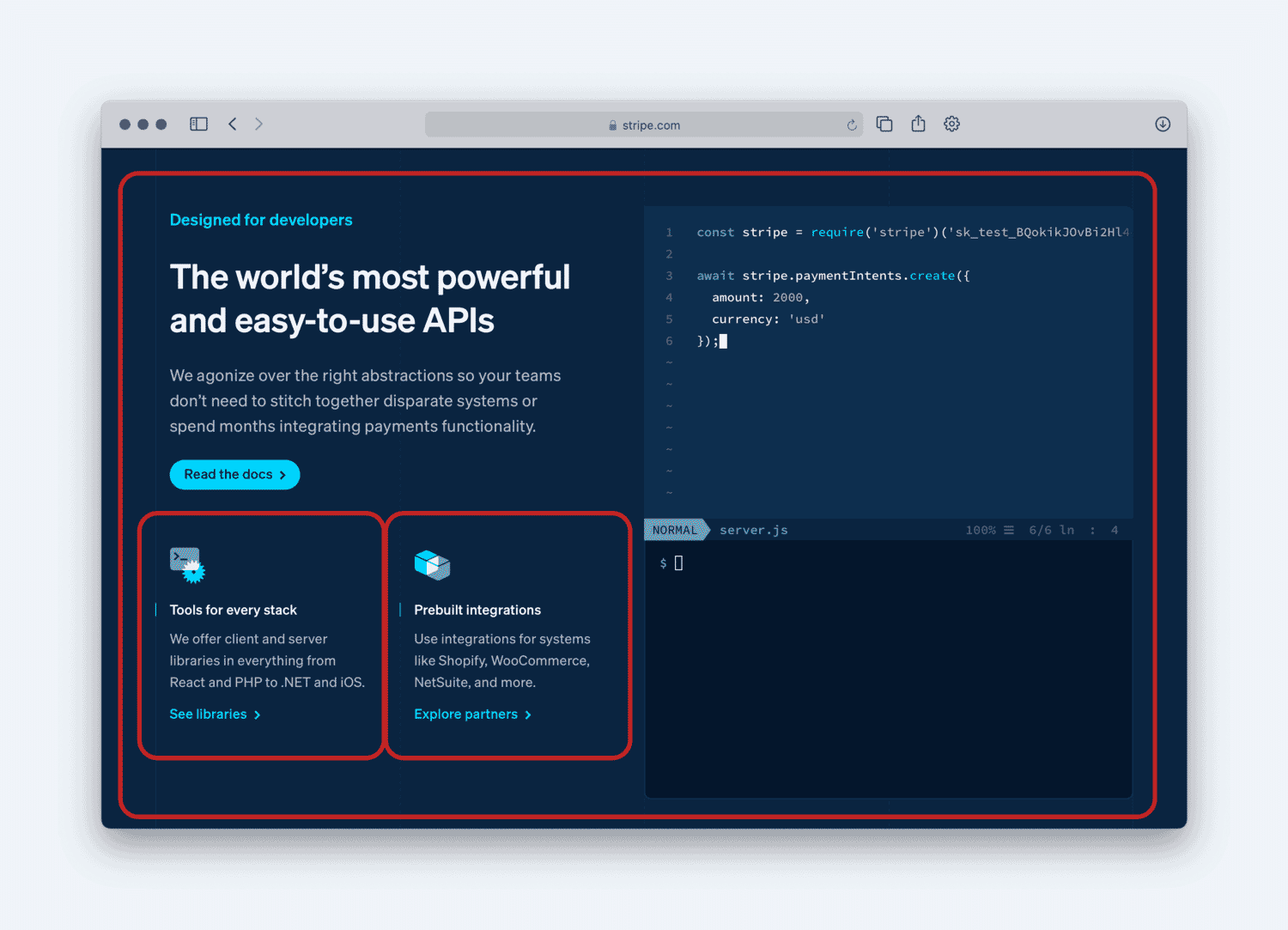
Task: Click the 6/6 ln position indicator
Action: (1052, 530)
